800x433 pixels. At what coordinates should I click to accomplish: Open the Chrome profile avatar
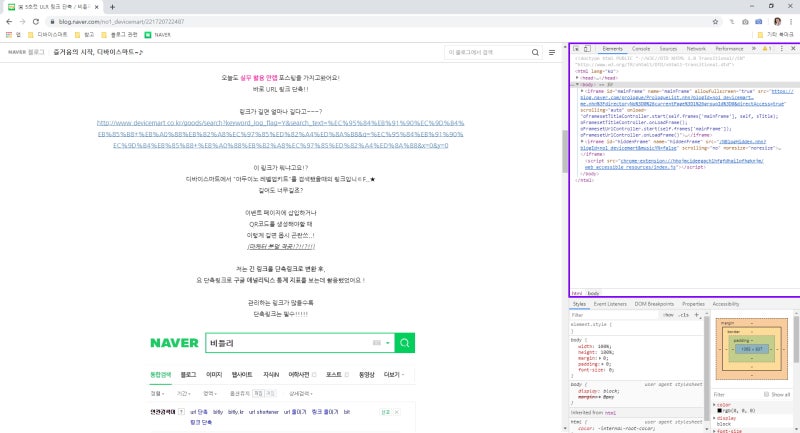[777, 21]
